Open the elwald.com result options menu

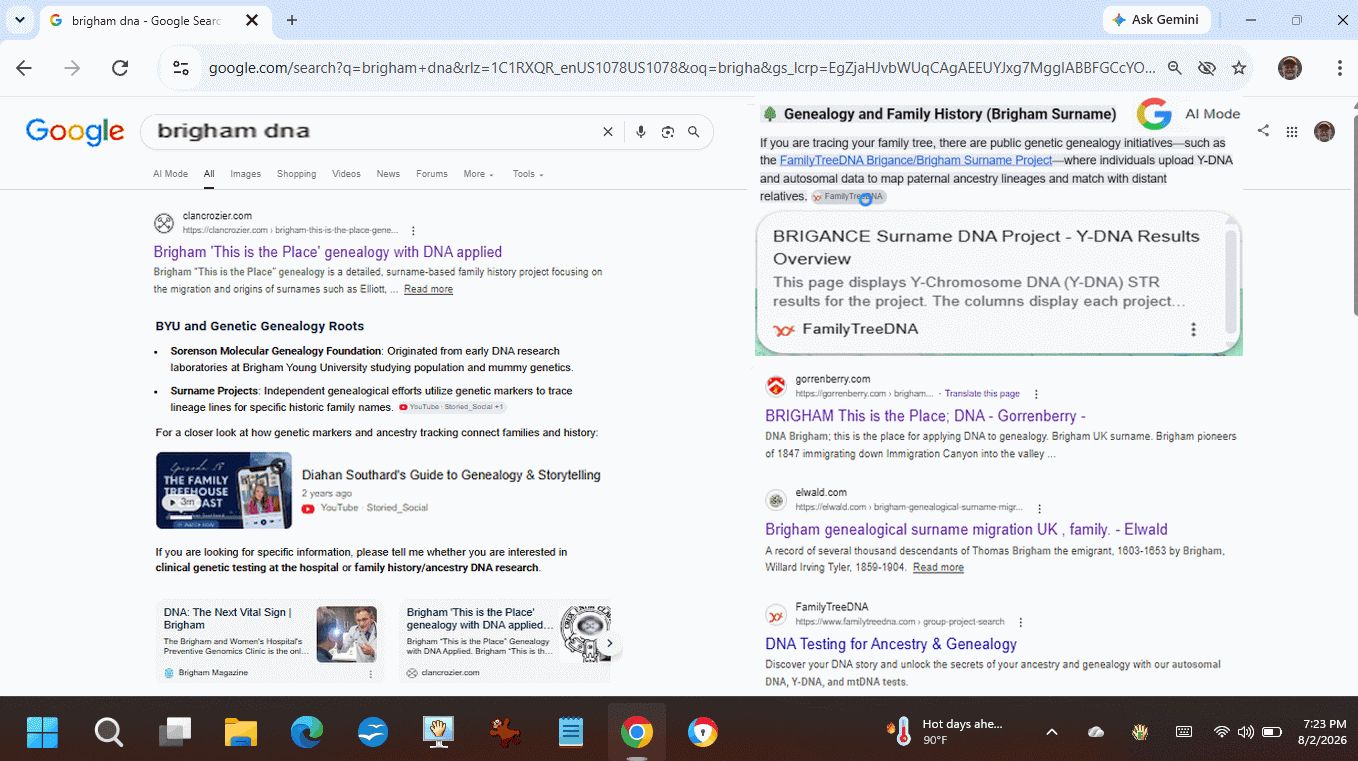(1040, 508)
